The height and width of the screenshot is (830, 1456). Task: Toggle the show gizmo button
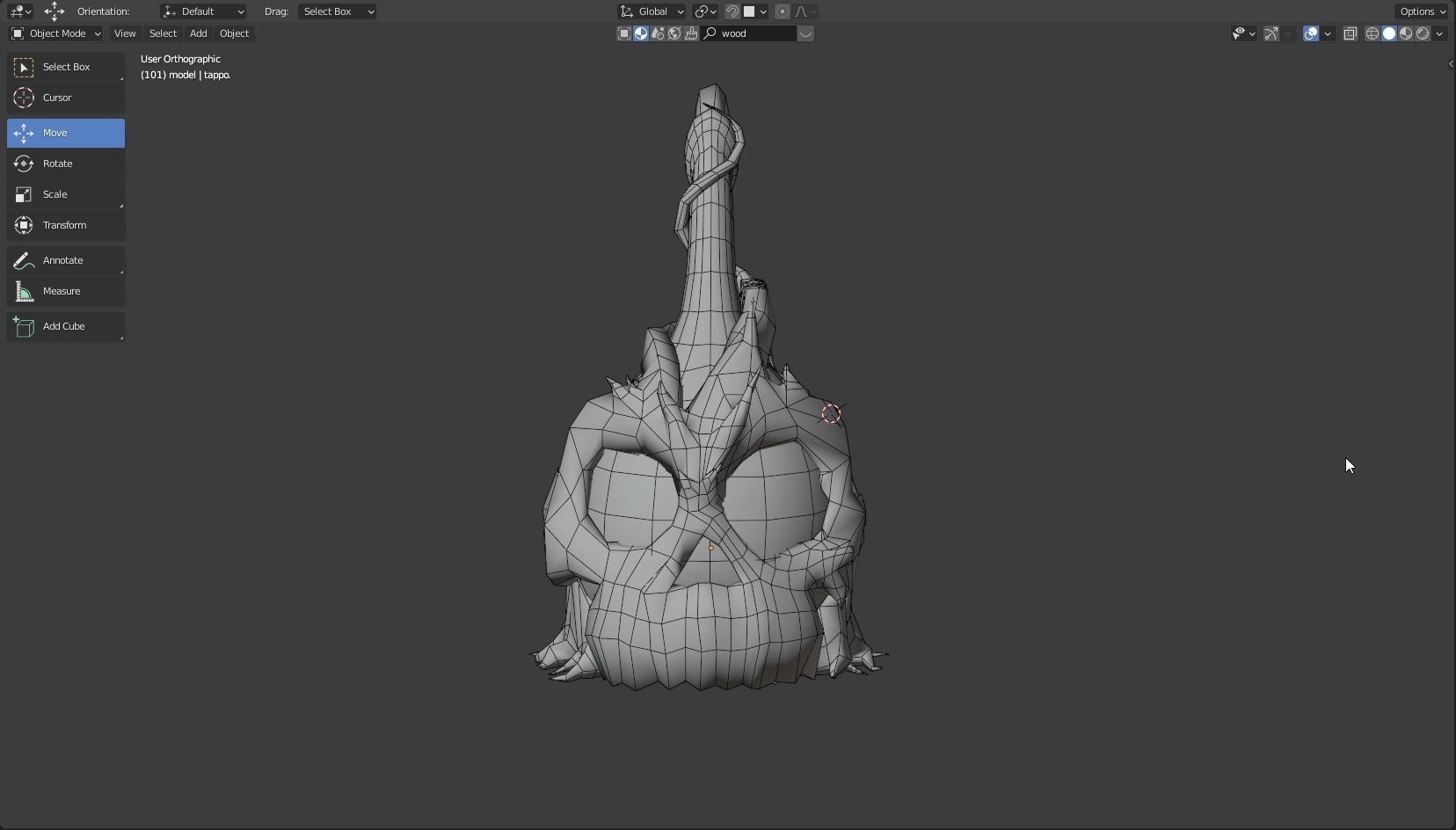(1271, 33)
